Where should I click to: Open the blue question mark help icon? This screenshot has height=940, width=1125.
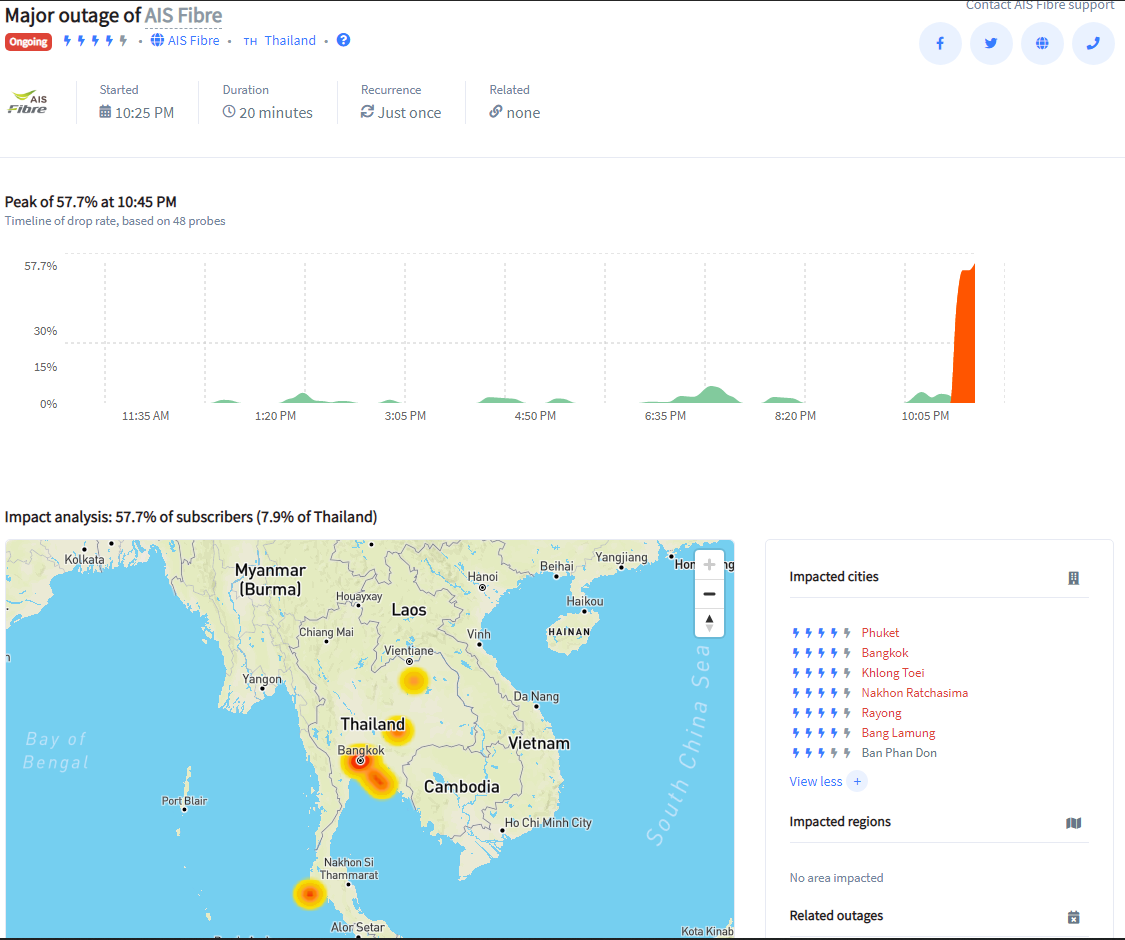coord(344,40)
